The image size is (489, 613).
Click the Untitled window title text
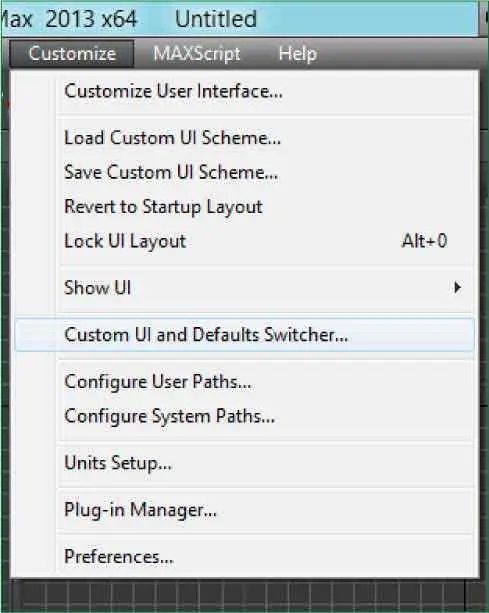pyautogui.click(x=216, y=19)
